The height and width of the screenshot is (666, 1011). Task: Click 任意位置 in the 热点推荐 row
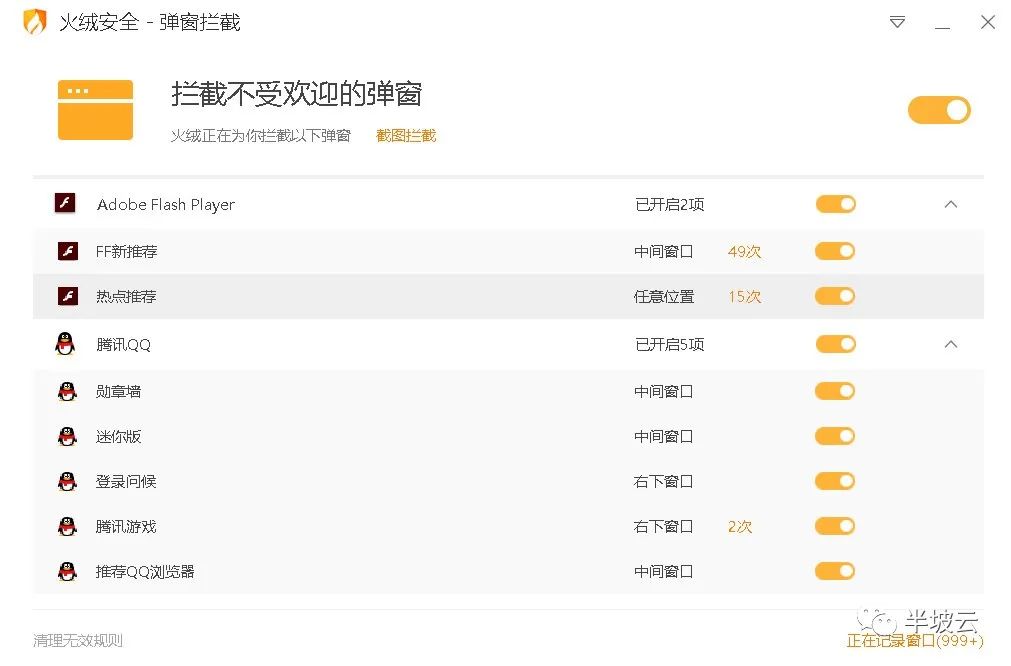pyautogui.click(x=663, y=297)
